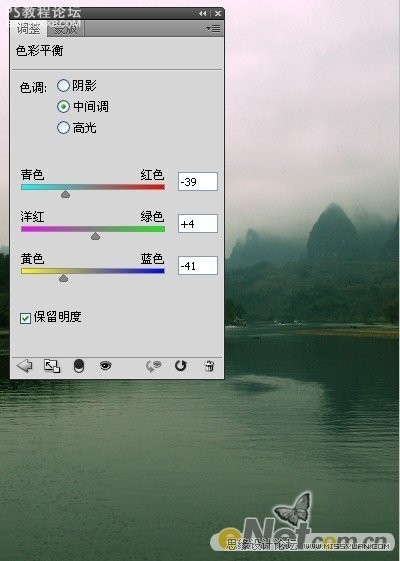Click the clip to layer icon
Viewport: 400px width, 561px height.
(79, 366)
